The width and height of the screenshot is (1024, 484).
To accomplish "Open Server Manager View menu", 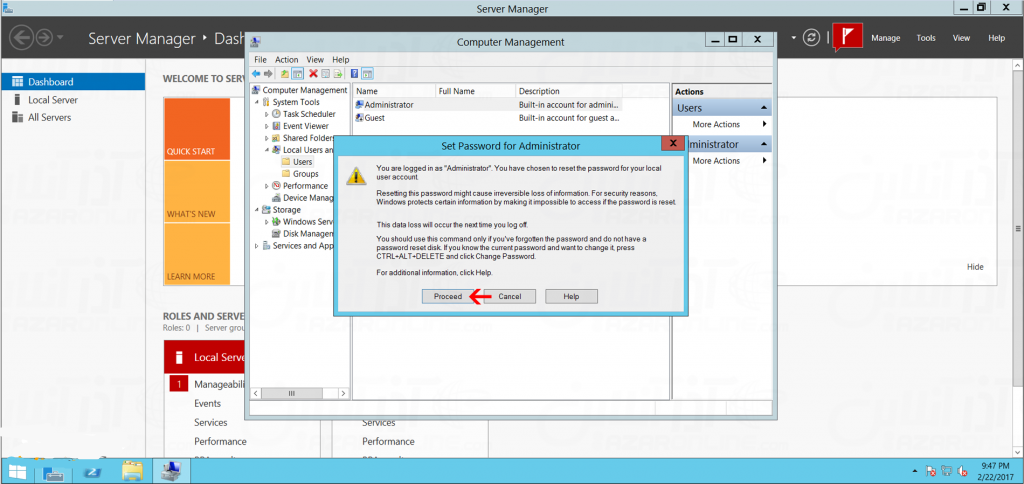I will click(x=961, y=38).
